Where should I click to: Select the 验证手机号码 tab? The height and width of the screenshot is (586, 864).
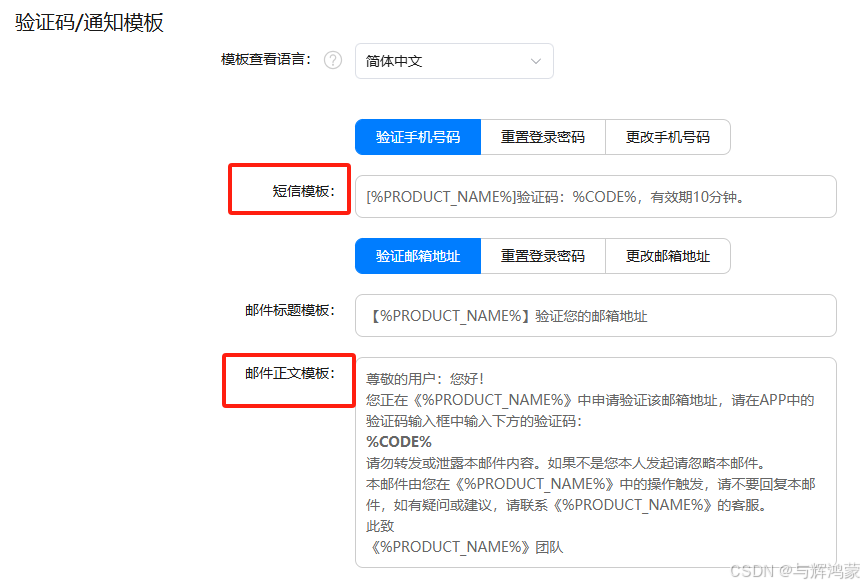[418, 137]
